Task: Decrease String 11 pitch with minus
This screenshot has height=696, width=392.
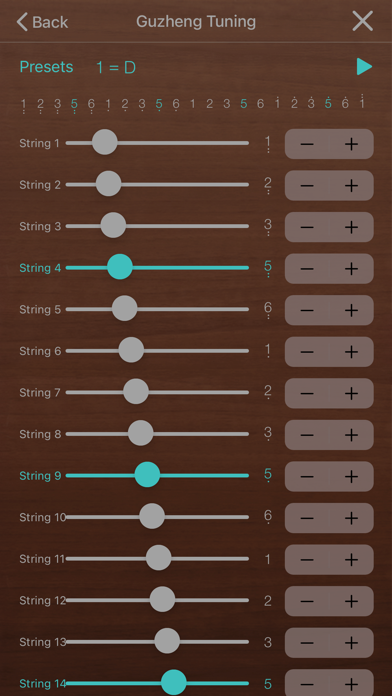Action: 307,559
